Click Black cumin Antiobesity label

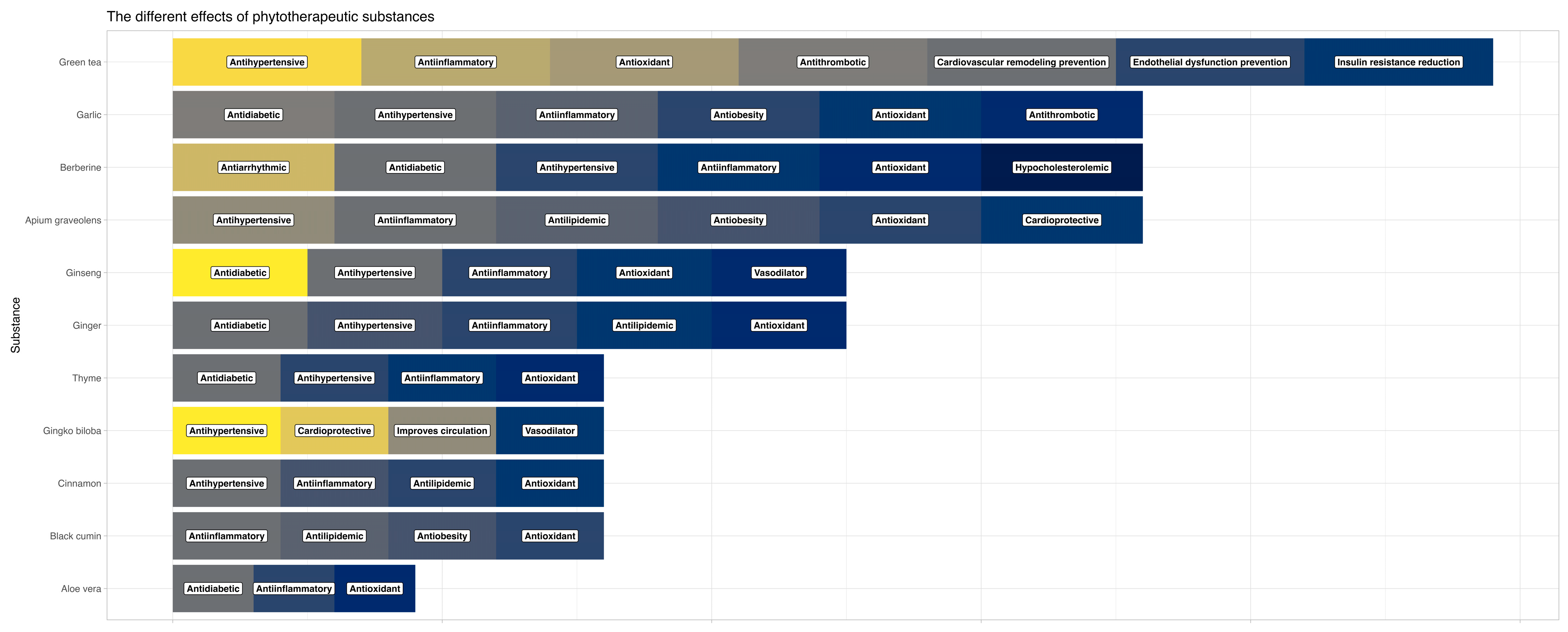442,536
